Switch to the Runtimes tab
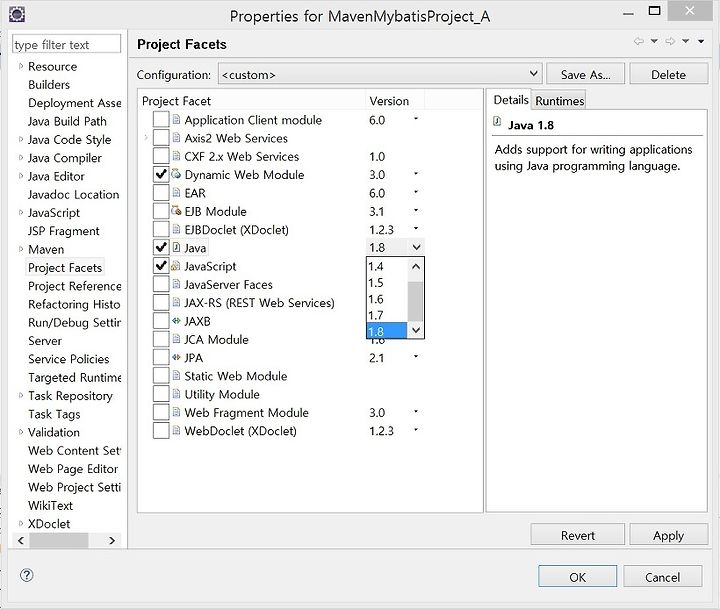The height and width of the screenshot is (609, 720). [x=559, y=101]
